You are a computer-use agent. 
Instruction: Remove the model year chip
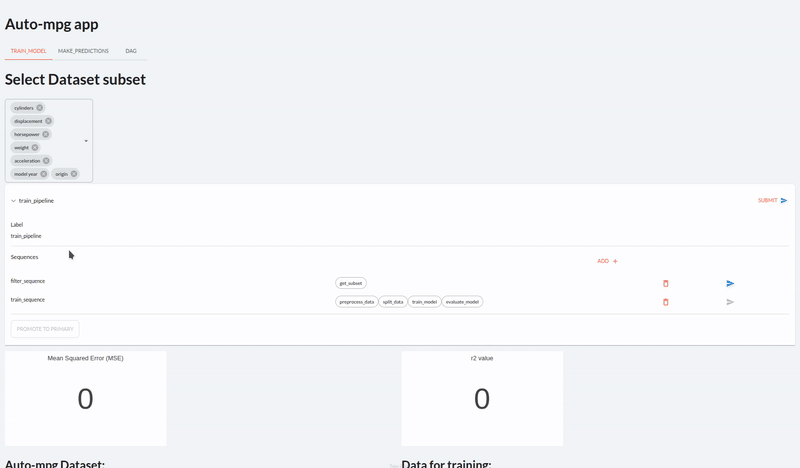44,174
